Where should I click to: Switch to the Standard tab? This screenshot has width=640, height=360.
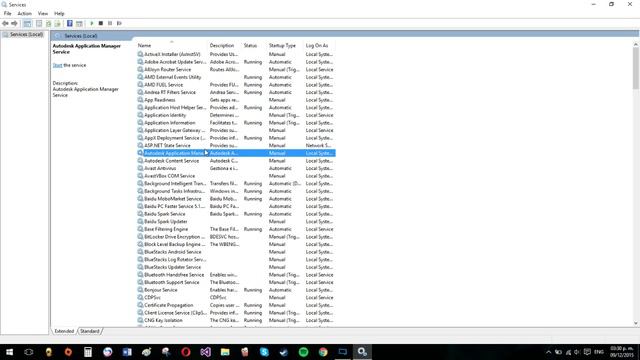coord(89,331)
